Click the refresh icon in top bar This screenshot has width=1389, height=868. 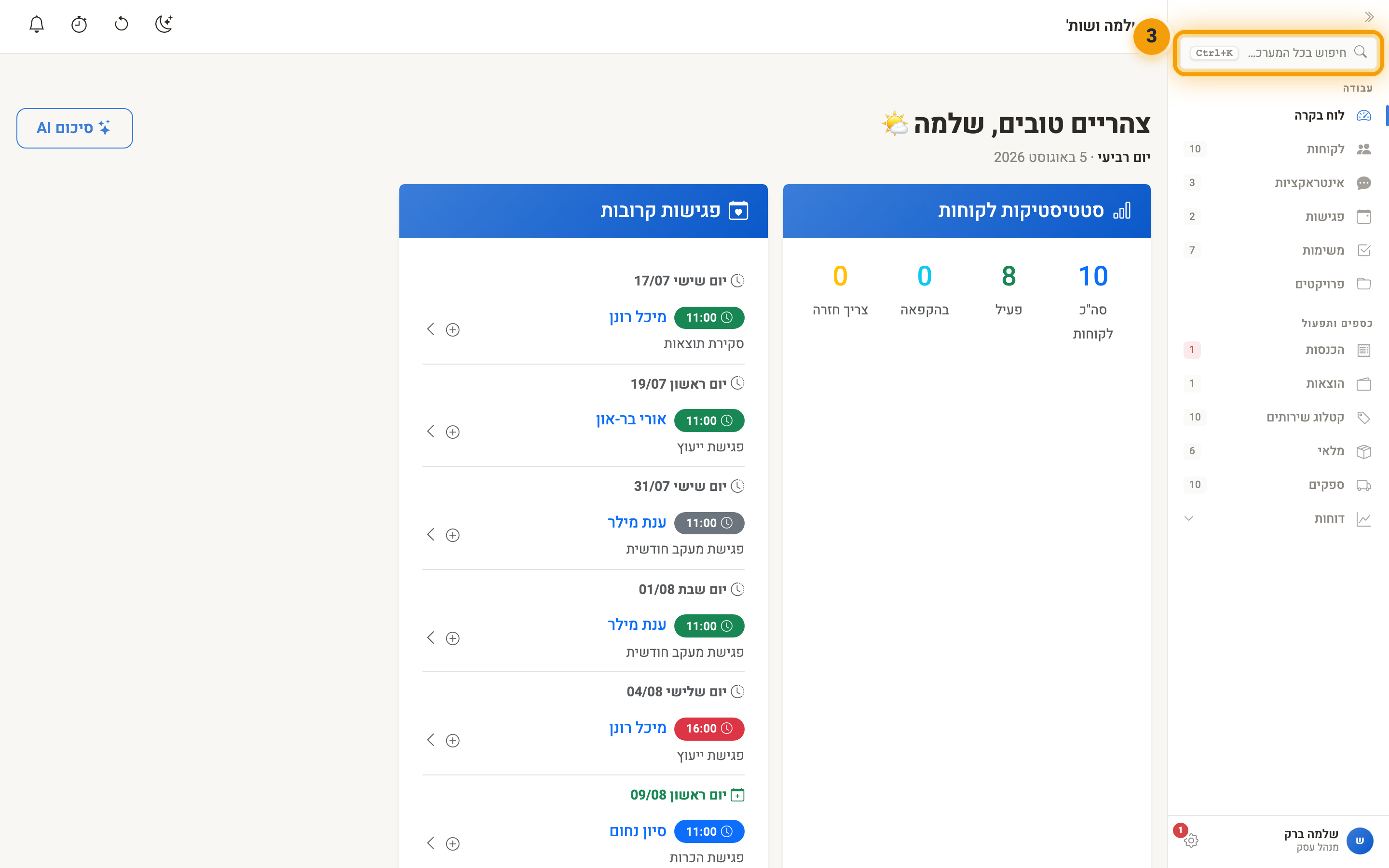(122, 24)
